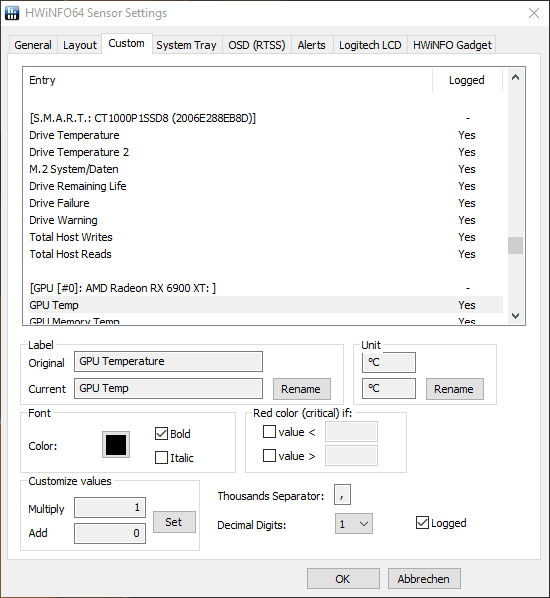This screenshot has height=598, width=550.
Task: Click the Multiply value field
Action: click(110, 508)
